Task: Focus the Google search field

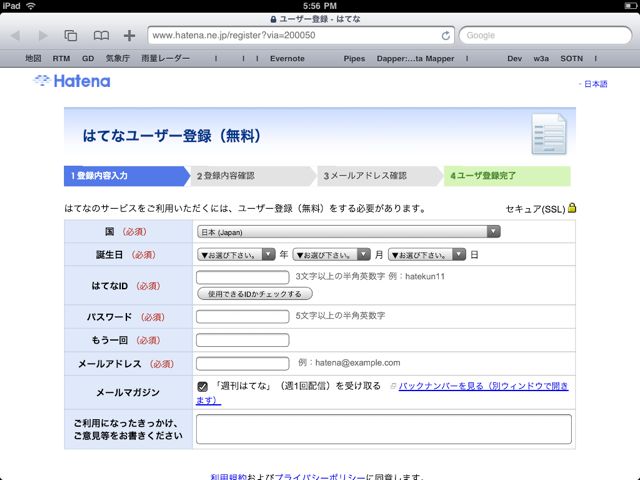Action: point(545,36)
